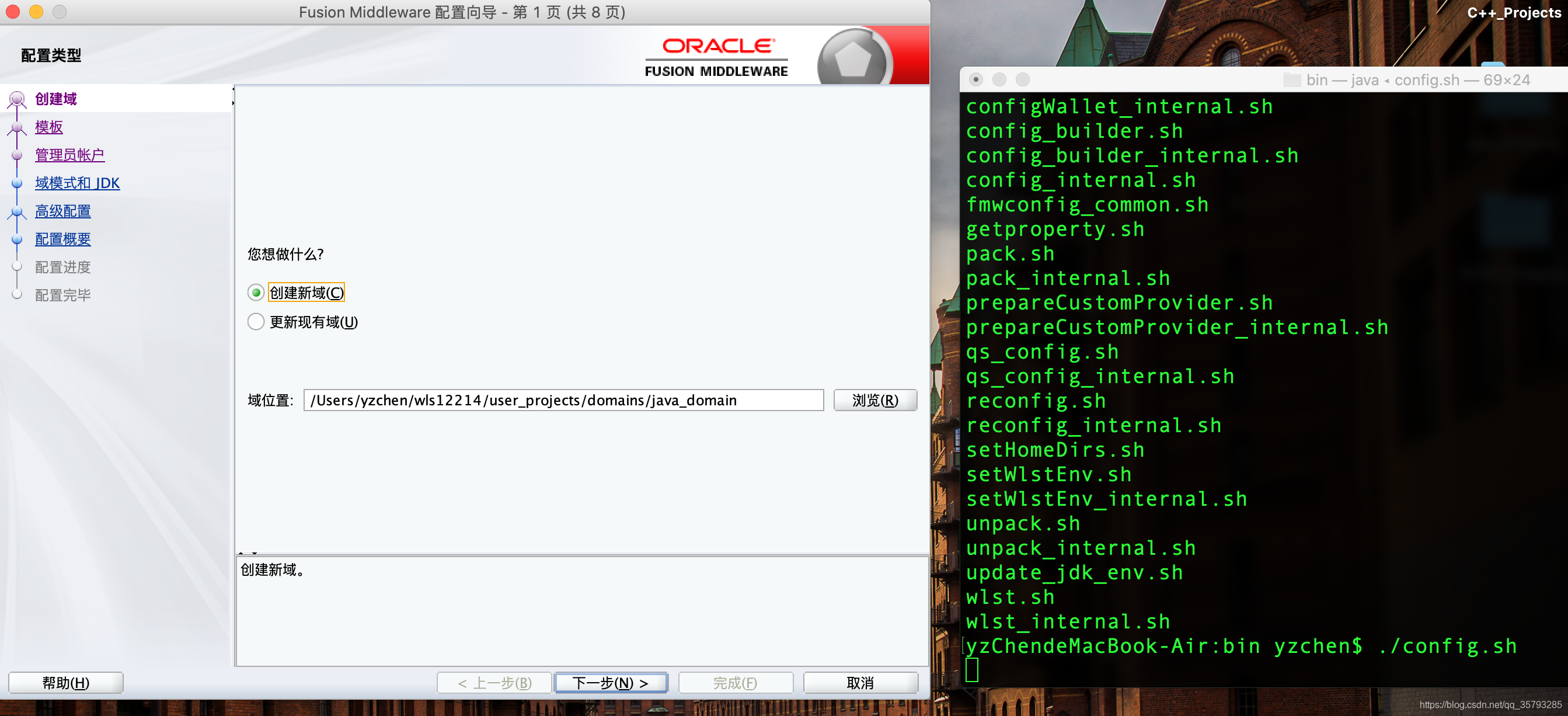Jump to 域模式和 JDK step
Viewport: 1568px width, 716px height.
pyautogui.click(x=77, y=183)
